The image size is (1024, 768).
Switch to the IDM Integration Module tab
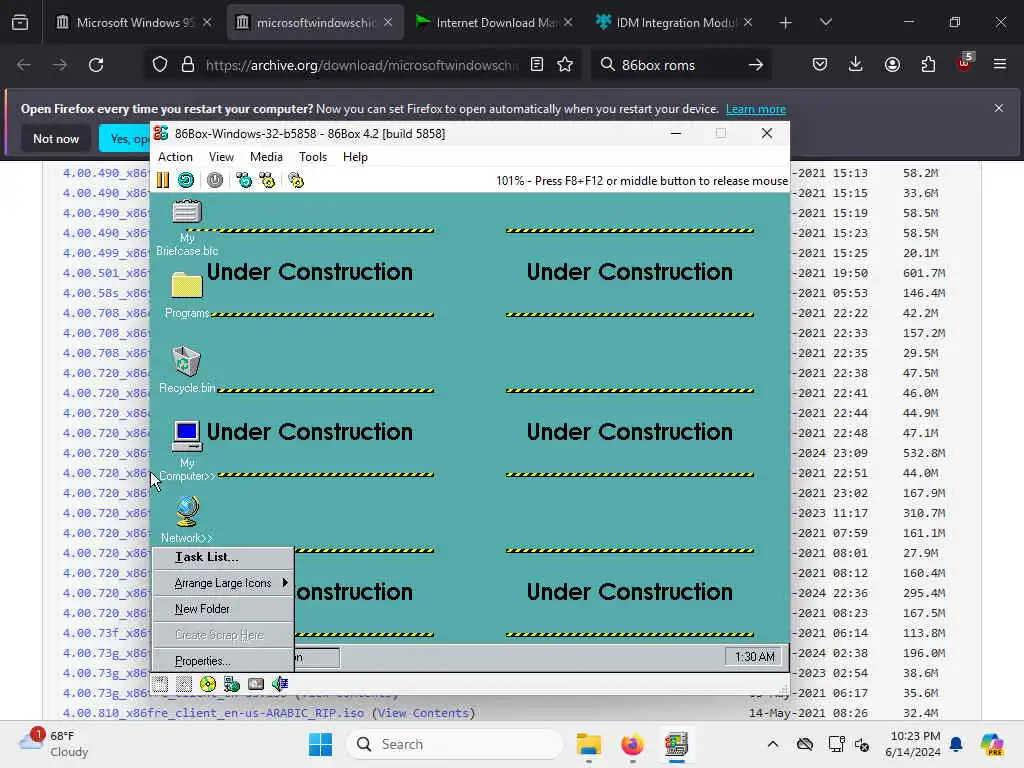(x=674, y=22)
